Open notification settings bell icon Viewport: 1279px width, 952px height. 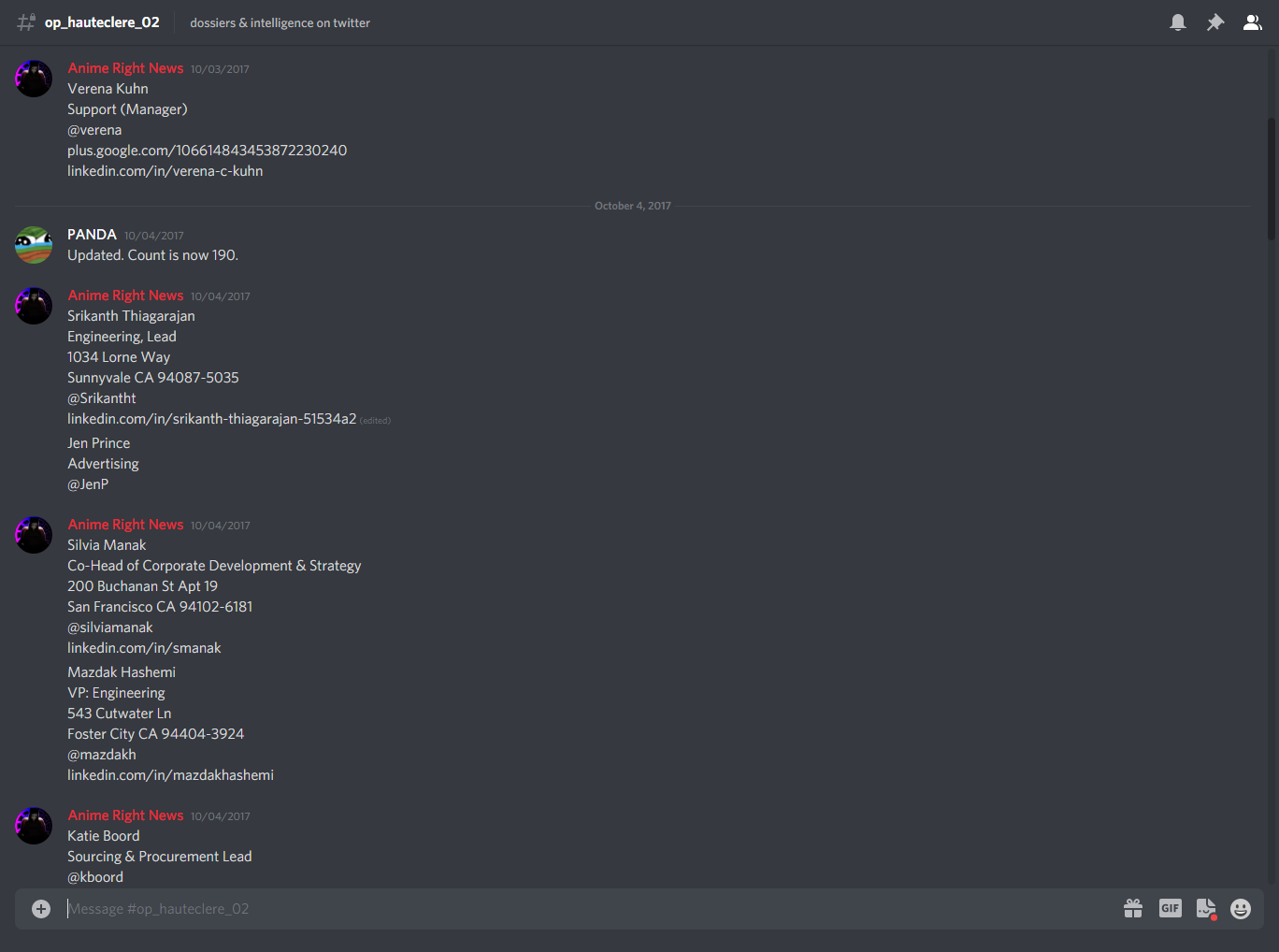[1178, 22]
